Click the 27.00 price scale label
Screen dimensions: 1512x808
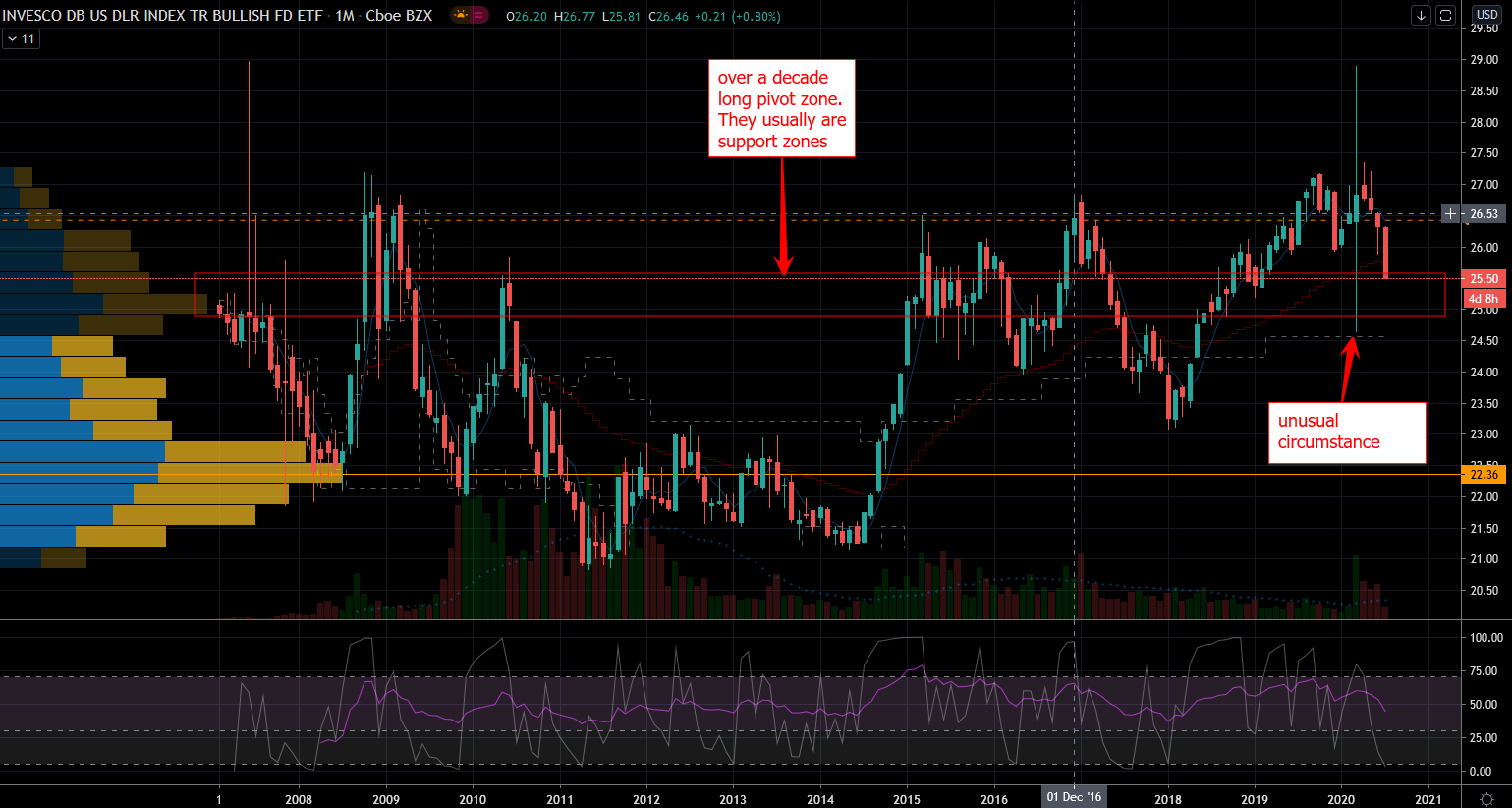[1484, 185]
